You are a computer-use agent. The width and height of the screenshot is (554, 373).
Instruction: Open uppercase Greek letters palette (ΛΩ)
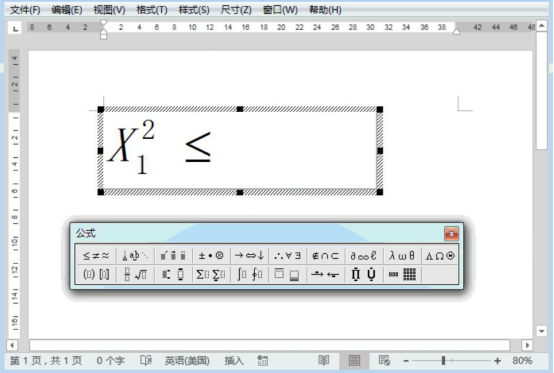440,255
